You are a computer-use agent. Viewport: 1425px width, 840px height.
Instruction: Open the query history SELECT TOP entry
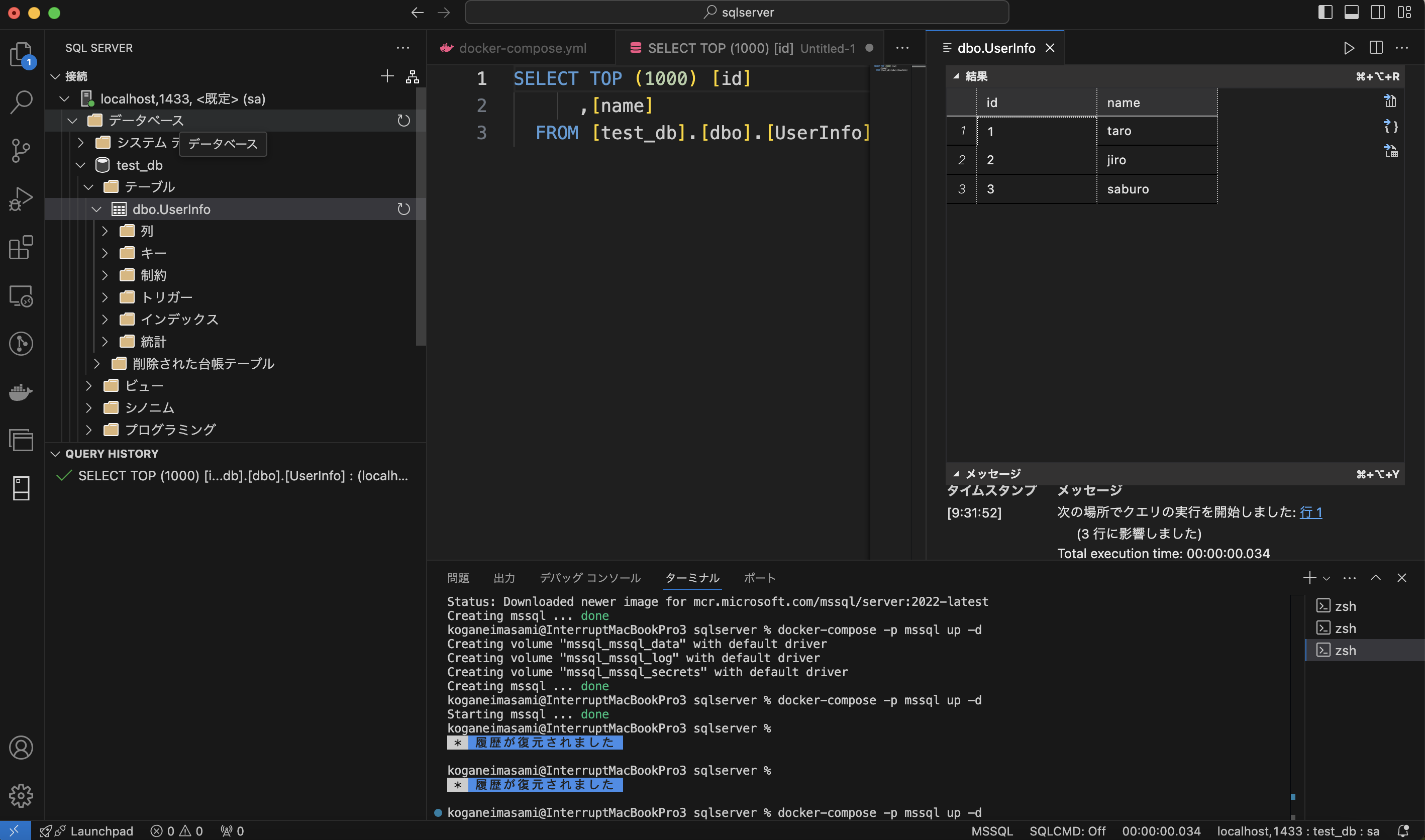tap(236, 476)
